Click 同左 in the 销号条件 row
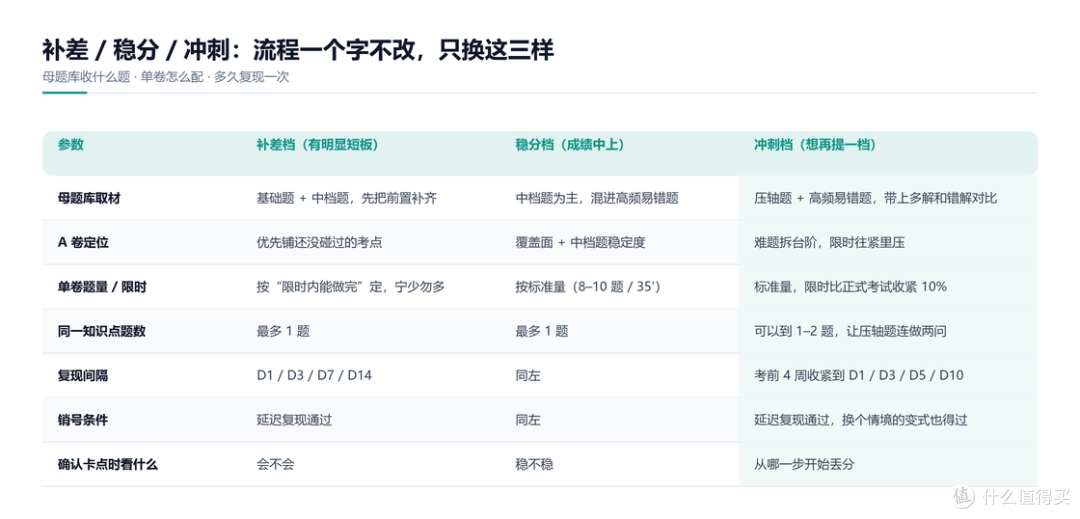 tap(528, 420)
